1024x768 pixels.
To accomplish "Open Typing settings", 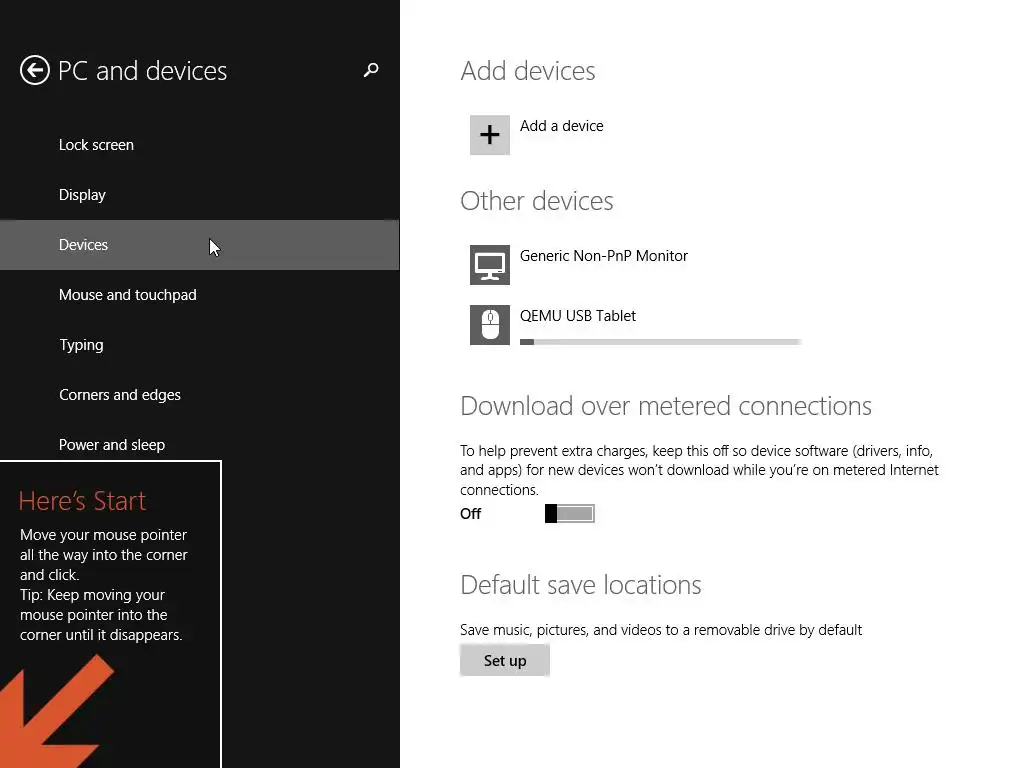I will pos(81,345).
